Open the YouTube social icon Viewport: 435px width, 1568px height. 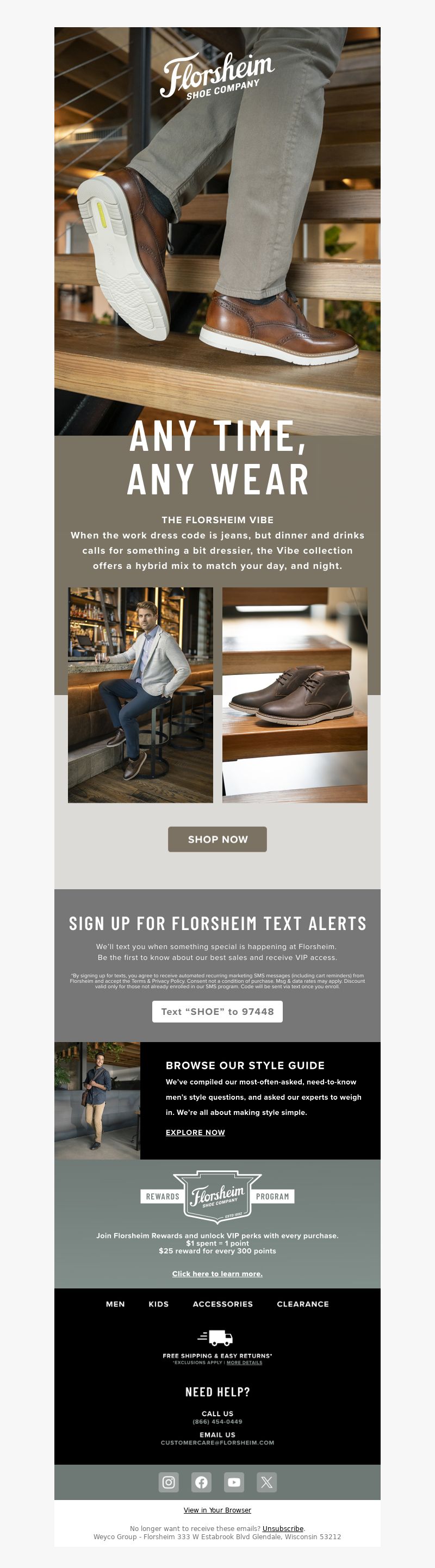(234, 1482)
